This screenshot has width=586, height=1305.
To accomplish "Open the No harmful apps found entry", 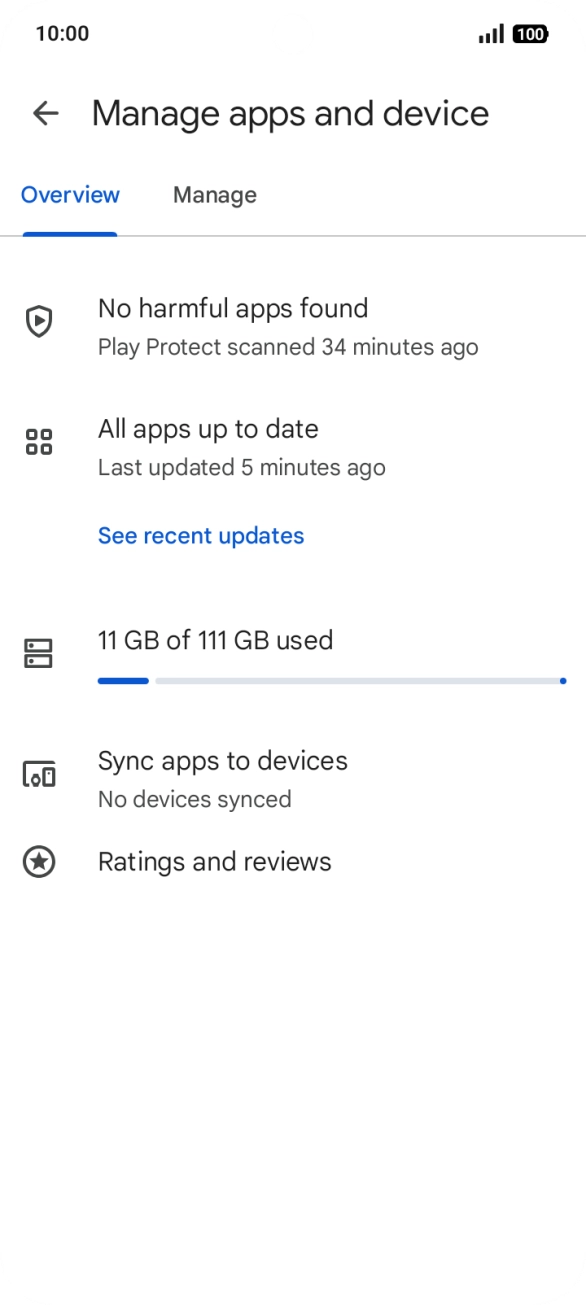I will (x=293, y=326).
